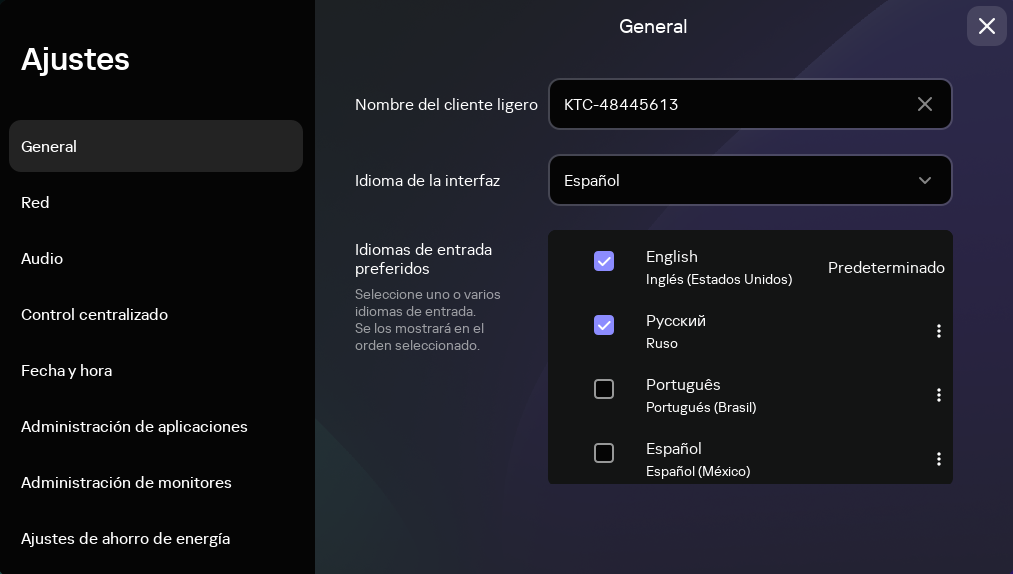Click the dropdown chevron beside Español
Viewport: 1013px width, 574px height.
tap(925, 180)
